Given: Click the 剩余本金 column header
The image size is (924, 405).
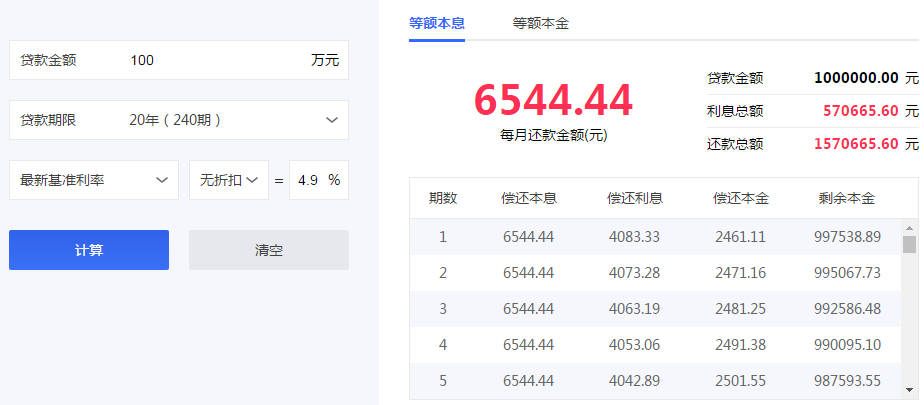Looking at the screenshot, I should (x=847, y=198).
